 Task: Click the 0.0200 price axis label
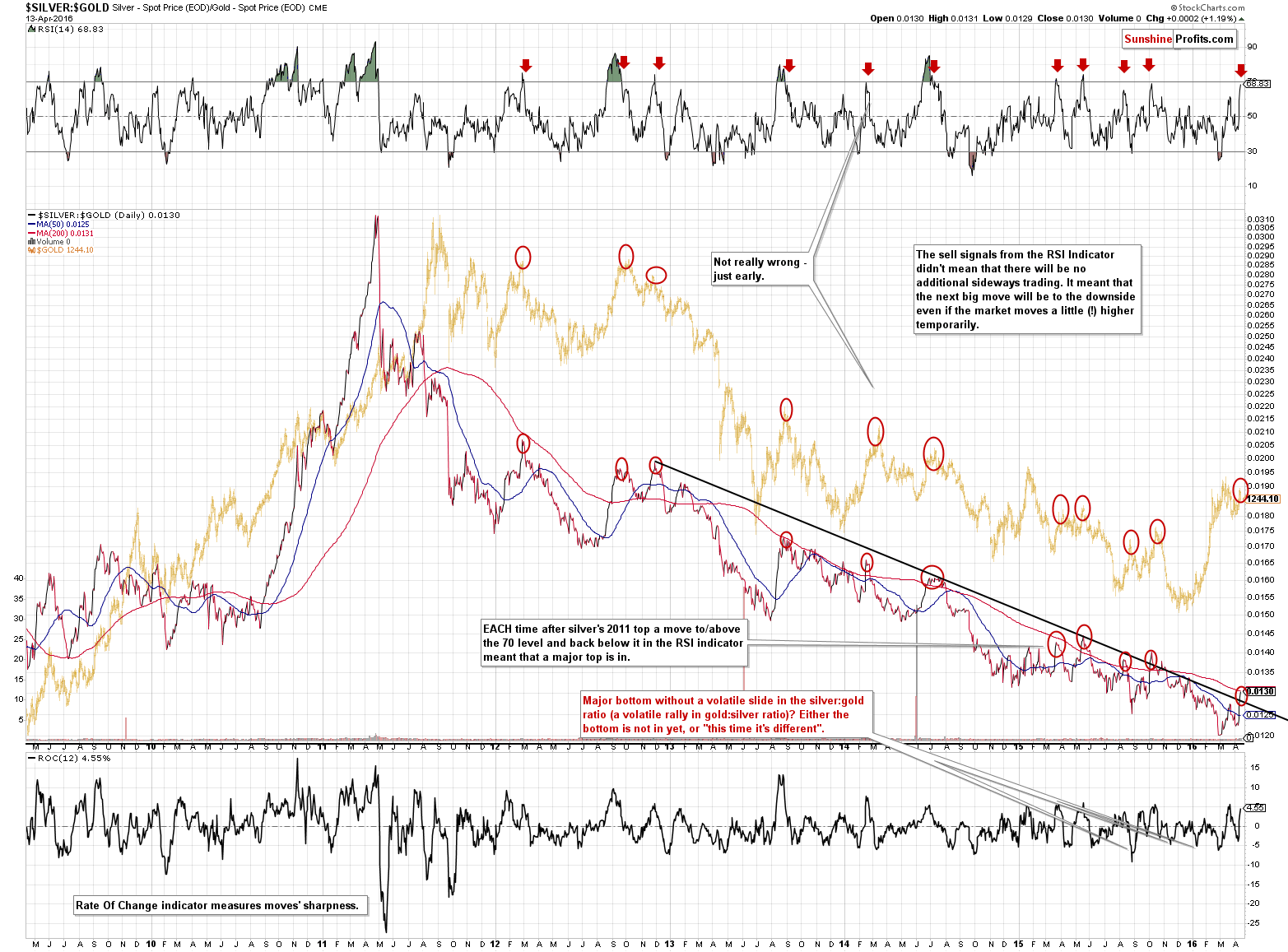(1261, 458)
